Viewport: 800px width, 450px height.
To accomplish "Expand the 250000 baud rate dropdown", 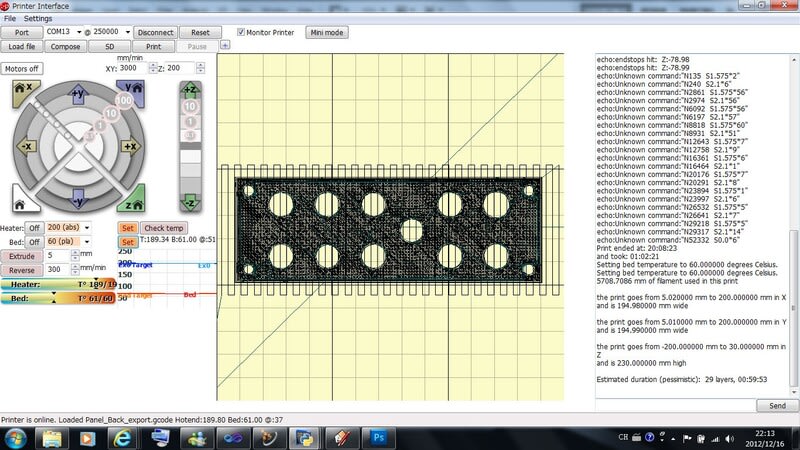I will coord(128,32).
